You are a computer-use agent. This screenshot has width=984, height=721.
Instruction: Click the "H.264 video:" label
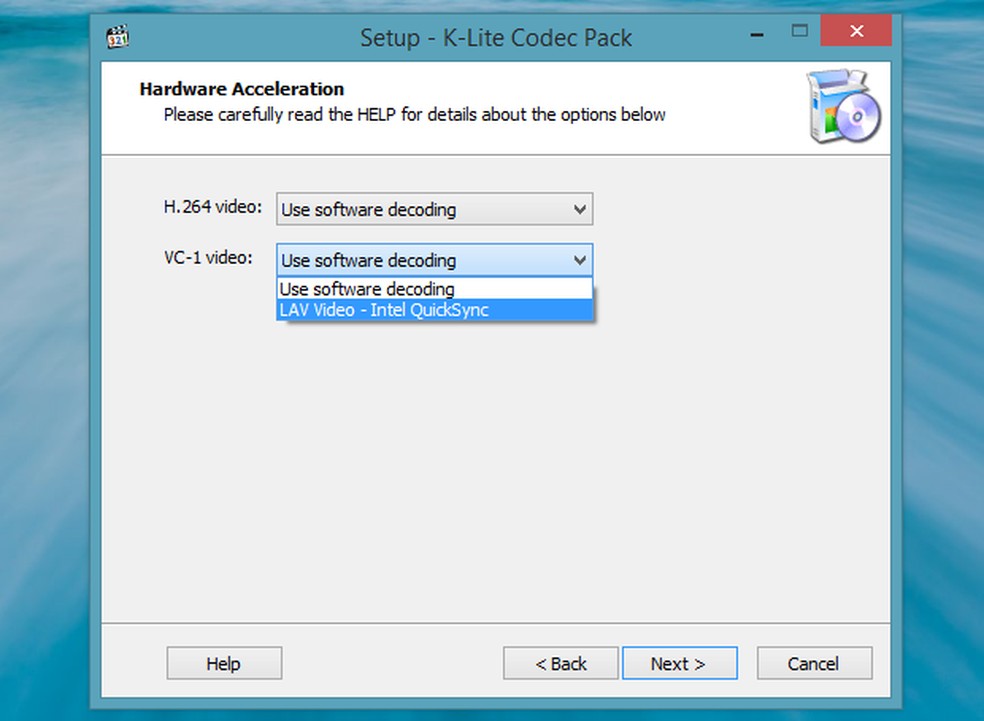pyautogui.click(x=213, y=207)
